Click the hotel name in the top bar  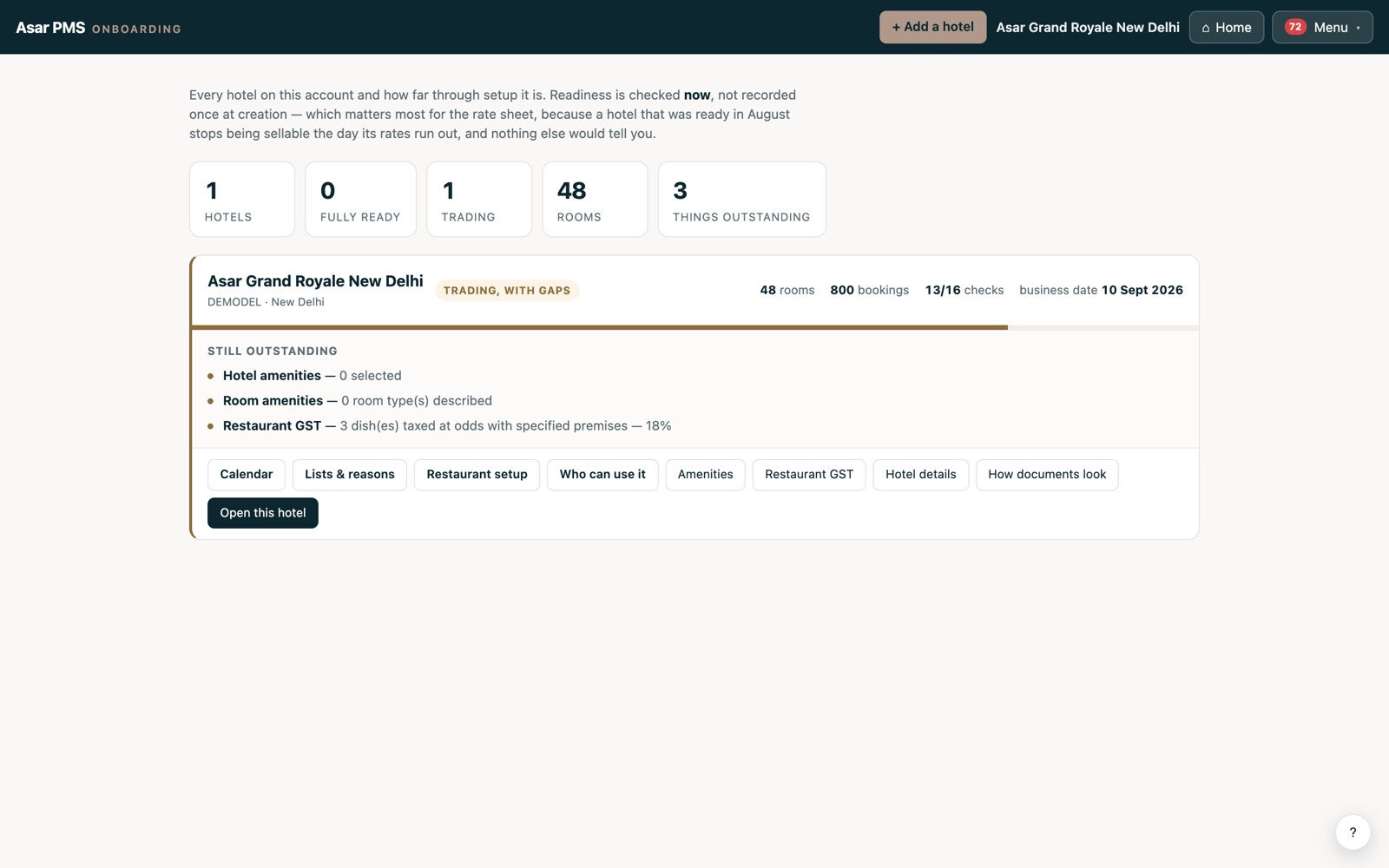pos(1088,28)
